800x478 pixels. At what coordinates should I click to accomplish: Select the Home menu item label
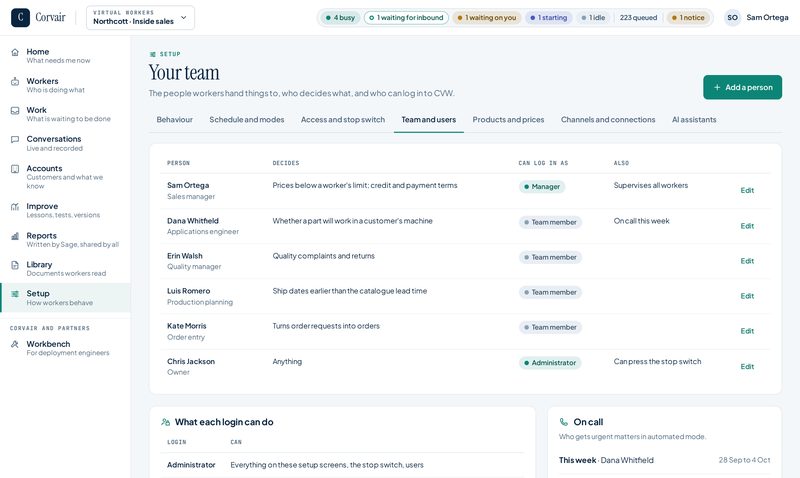click(x=38, y=52)
